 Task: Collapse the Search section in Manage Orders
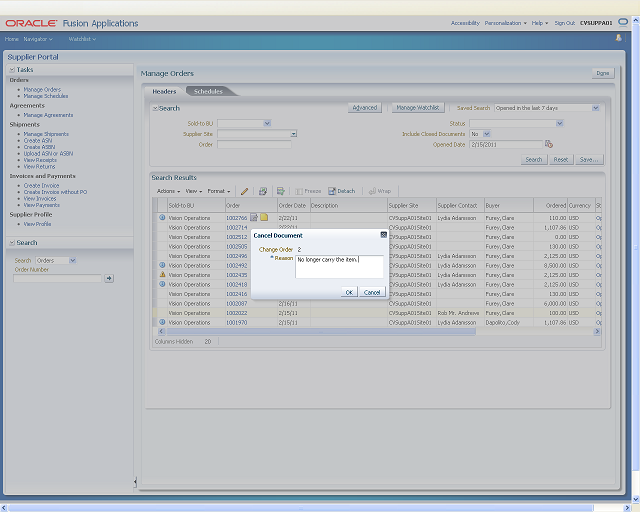pyautogui.click(x=155, y=108)
